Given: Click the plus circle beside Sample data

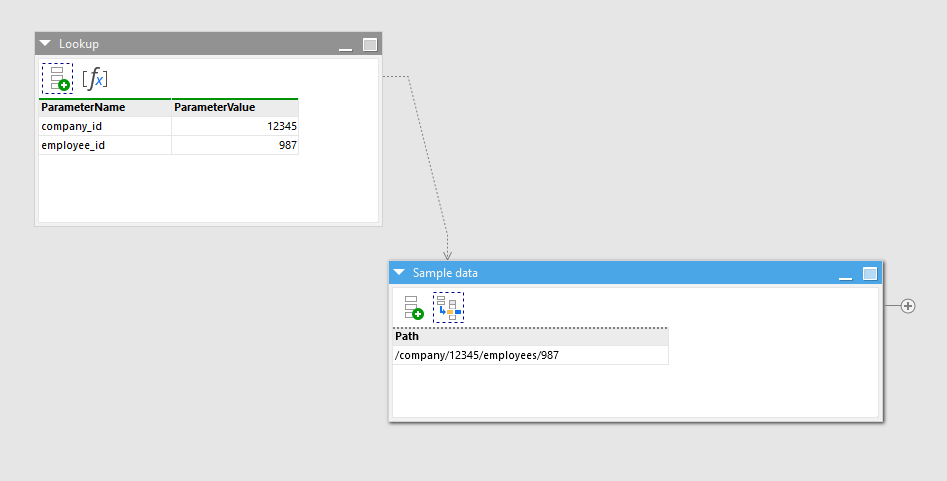Looking at the screenshot, I should [x=908, y=306].
